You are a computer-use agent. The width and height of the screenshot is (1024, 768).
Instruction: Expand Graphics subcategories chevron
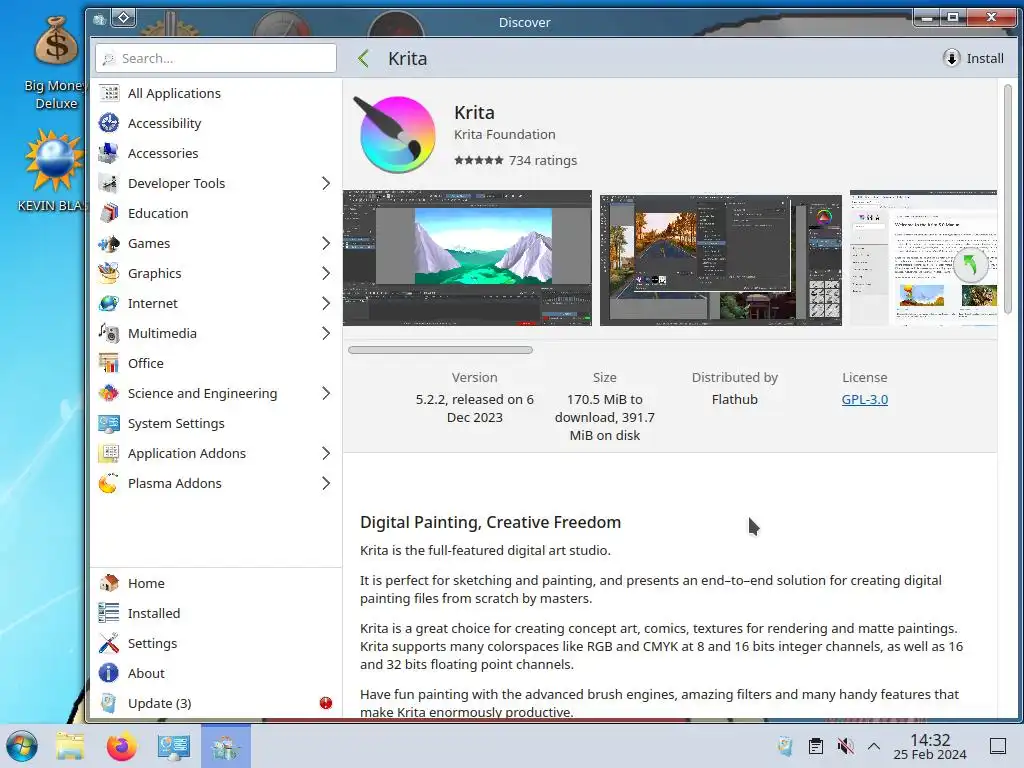coord(326,274)
